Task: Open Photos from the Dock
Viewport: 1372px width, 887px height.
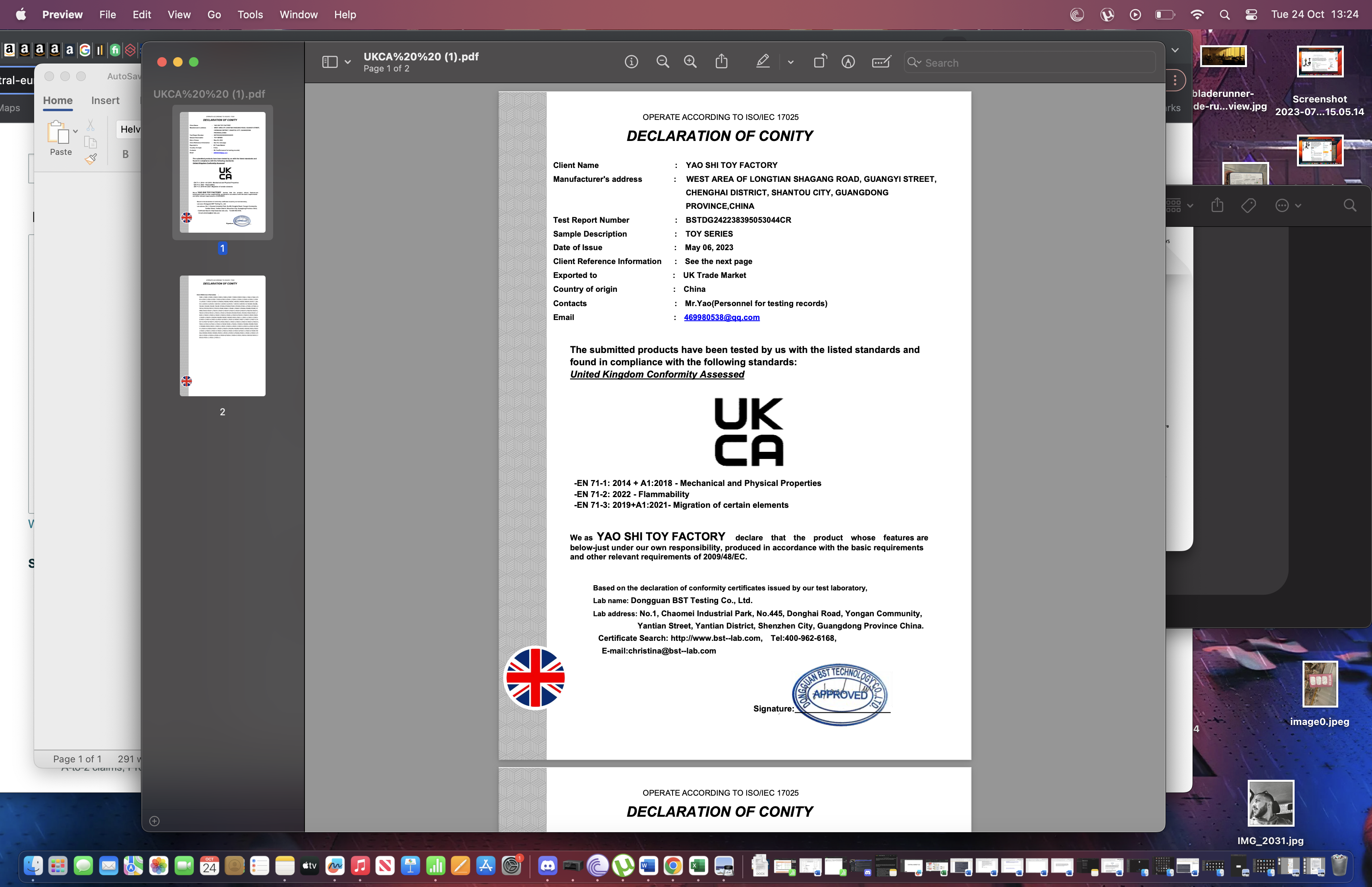Action: pyautogui.click(x=158, y=866)
